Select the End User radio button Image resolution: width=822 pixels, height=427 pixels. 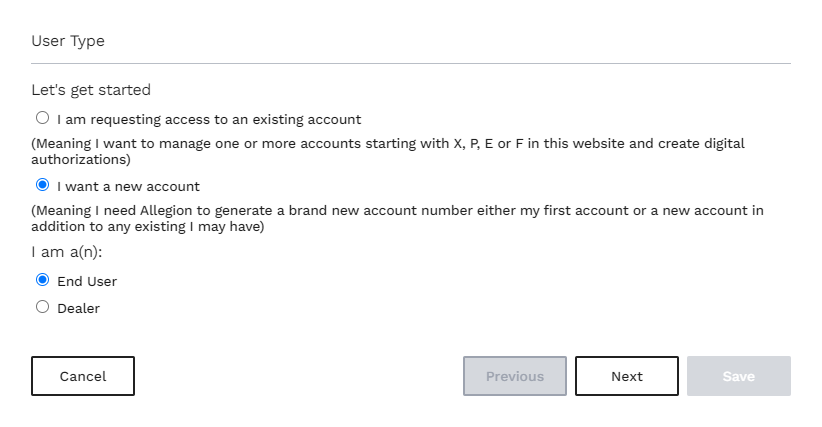pos(42,280)
